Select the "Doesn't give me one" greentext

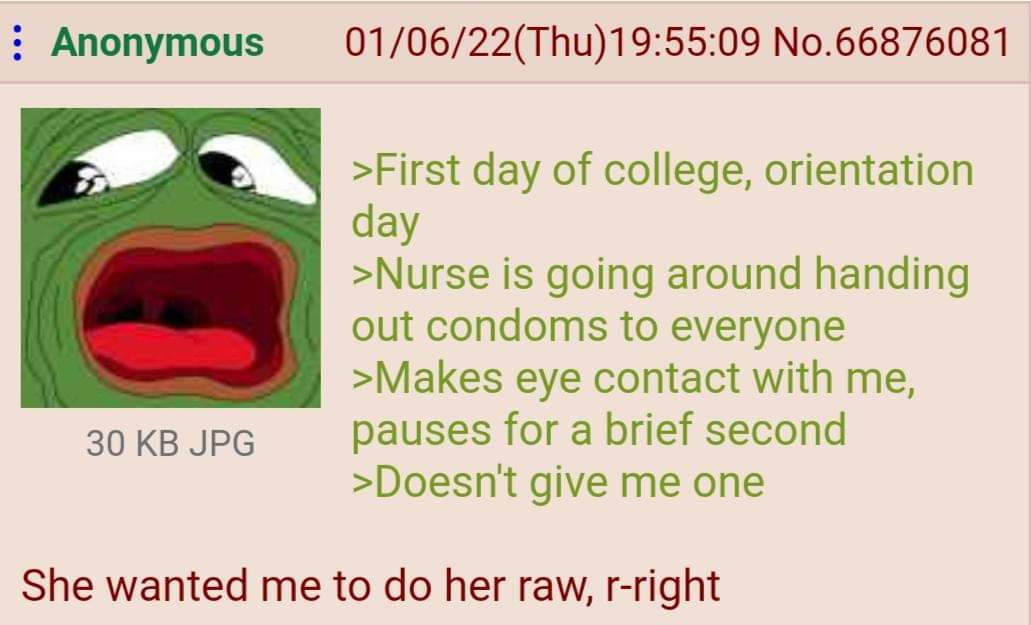(x=558, y=482)
